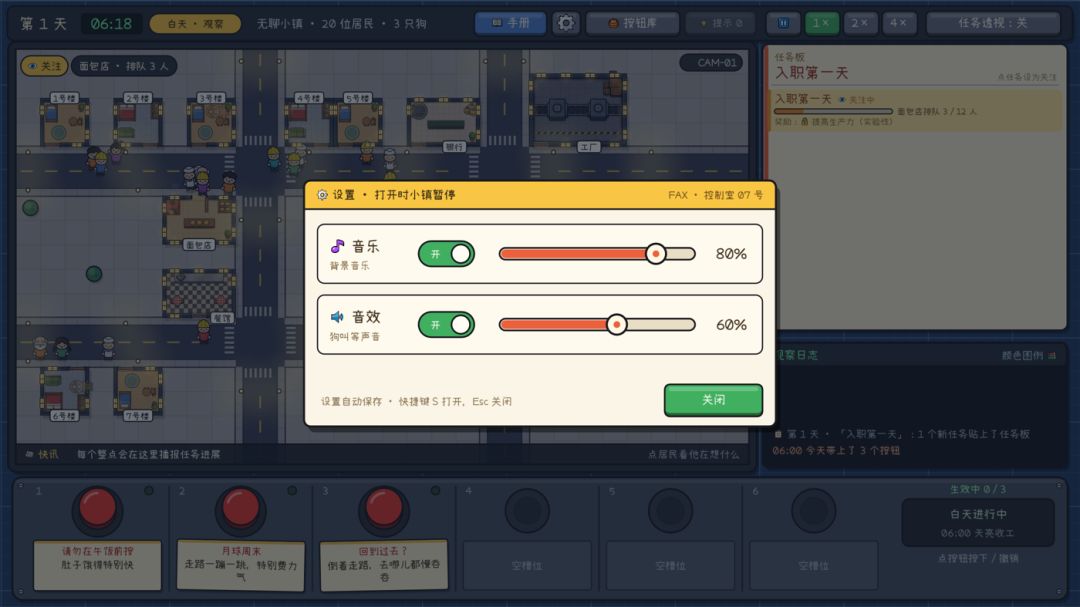This screenshot has height=607, width=1080.
Task: Toggle 任务透视 task overlay button
Action: pyautogui.click(x=993, y=23)
